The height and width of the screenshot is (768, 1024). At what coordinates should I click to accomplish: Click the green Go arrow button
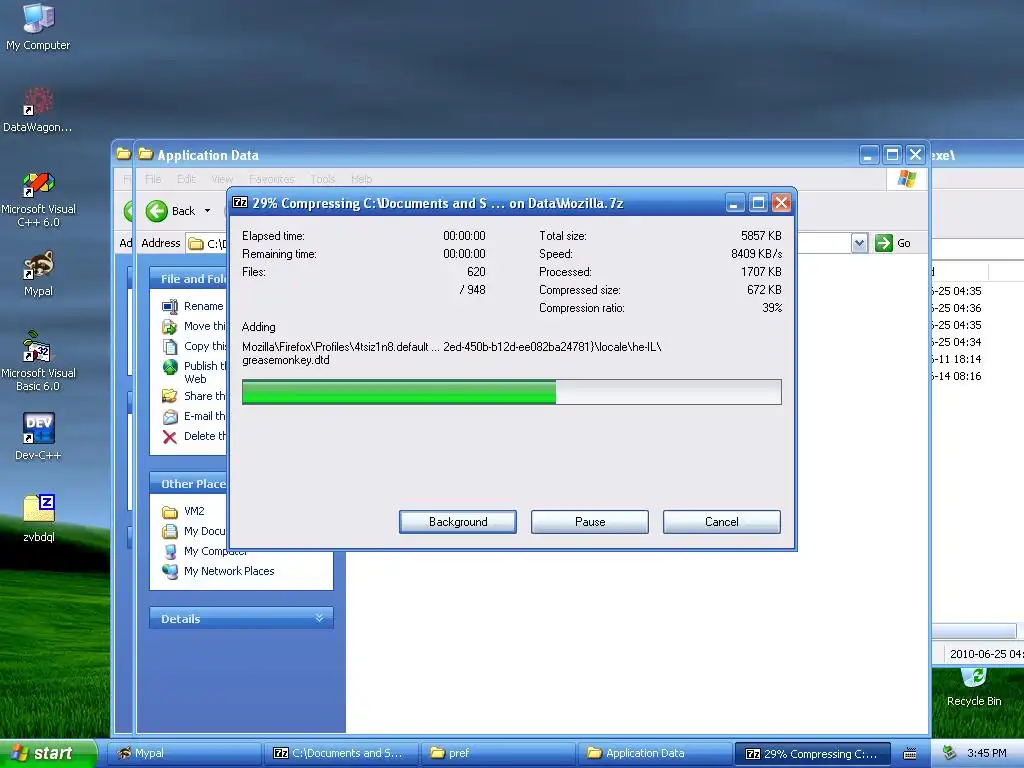[884, 243]
